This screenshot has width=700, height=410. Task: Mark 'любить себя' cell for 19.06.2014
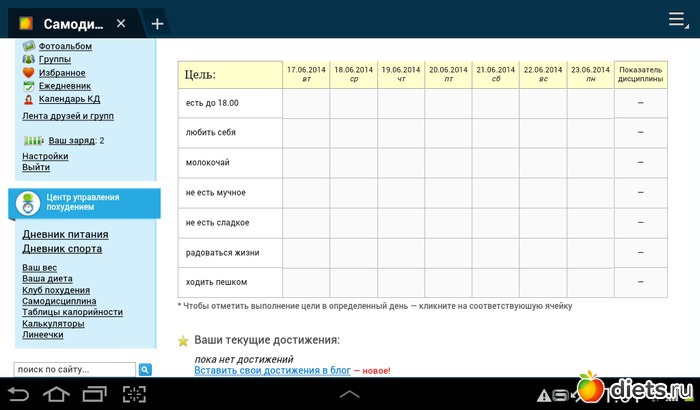(x=401, y=133)
